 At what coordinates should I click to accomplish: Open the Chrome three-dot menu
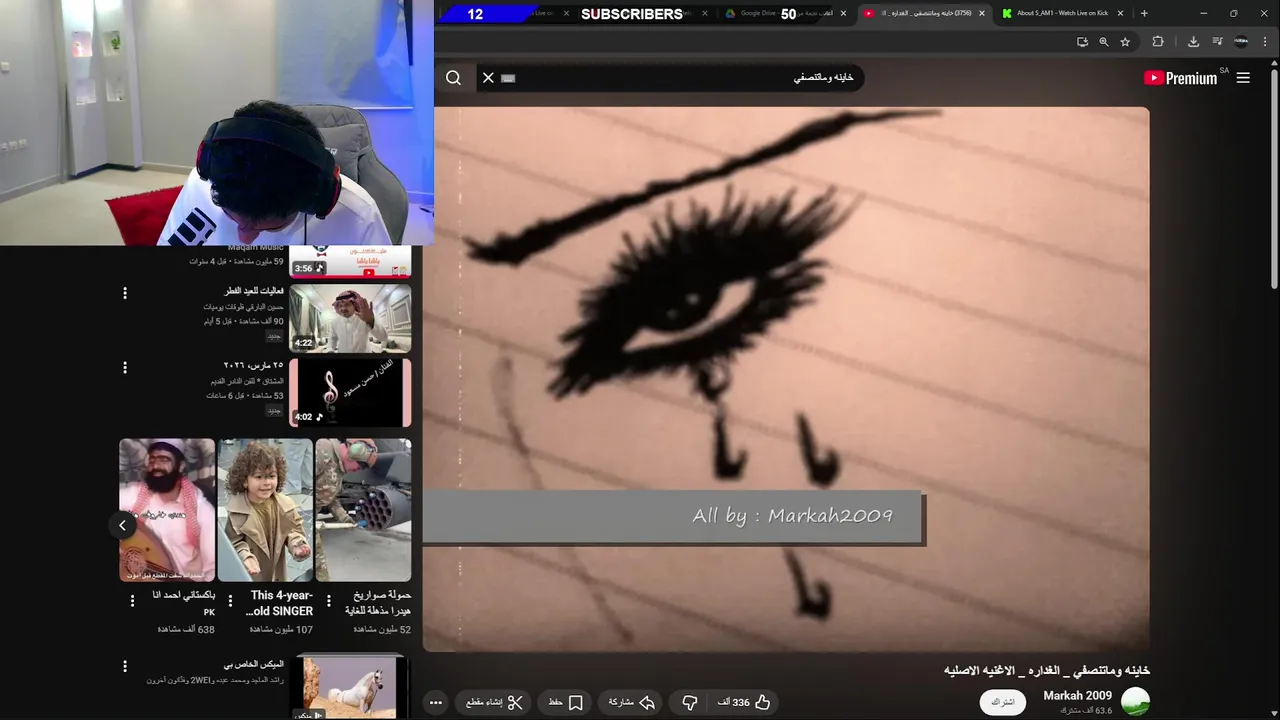(1265, 42)
